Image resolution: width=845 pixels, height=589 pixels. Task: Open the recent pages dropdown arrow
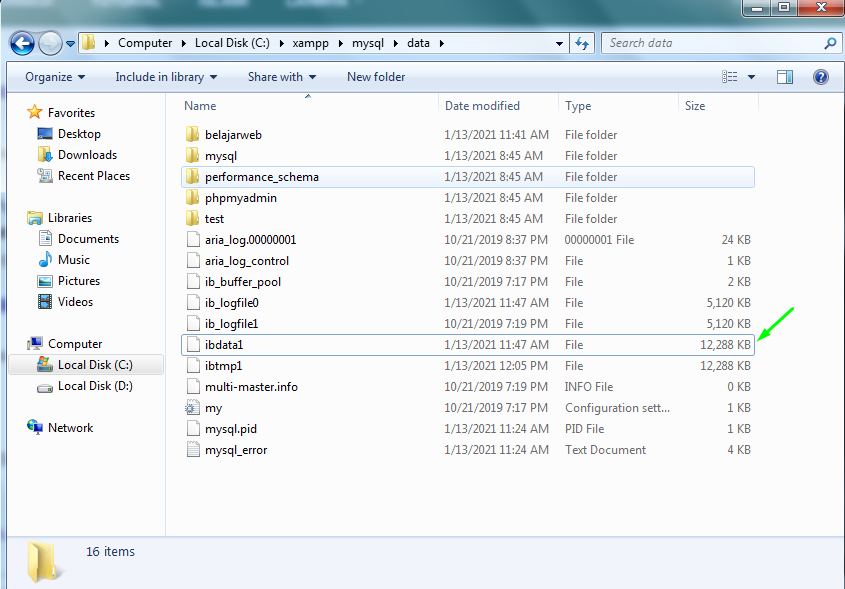pos(71,44)
